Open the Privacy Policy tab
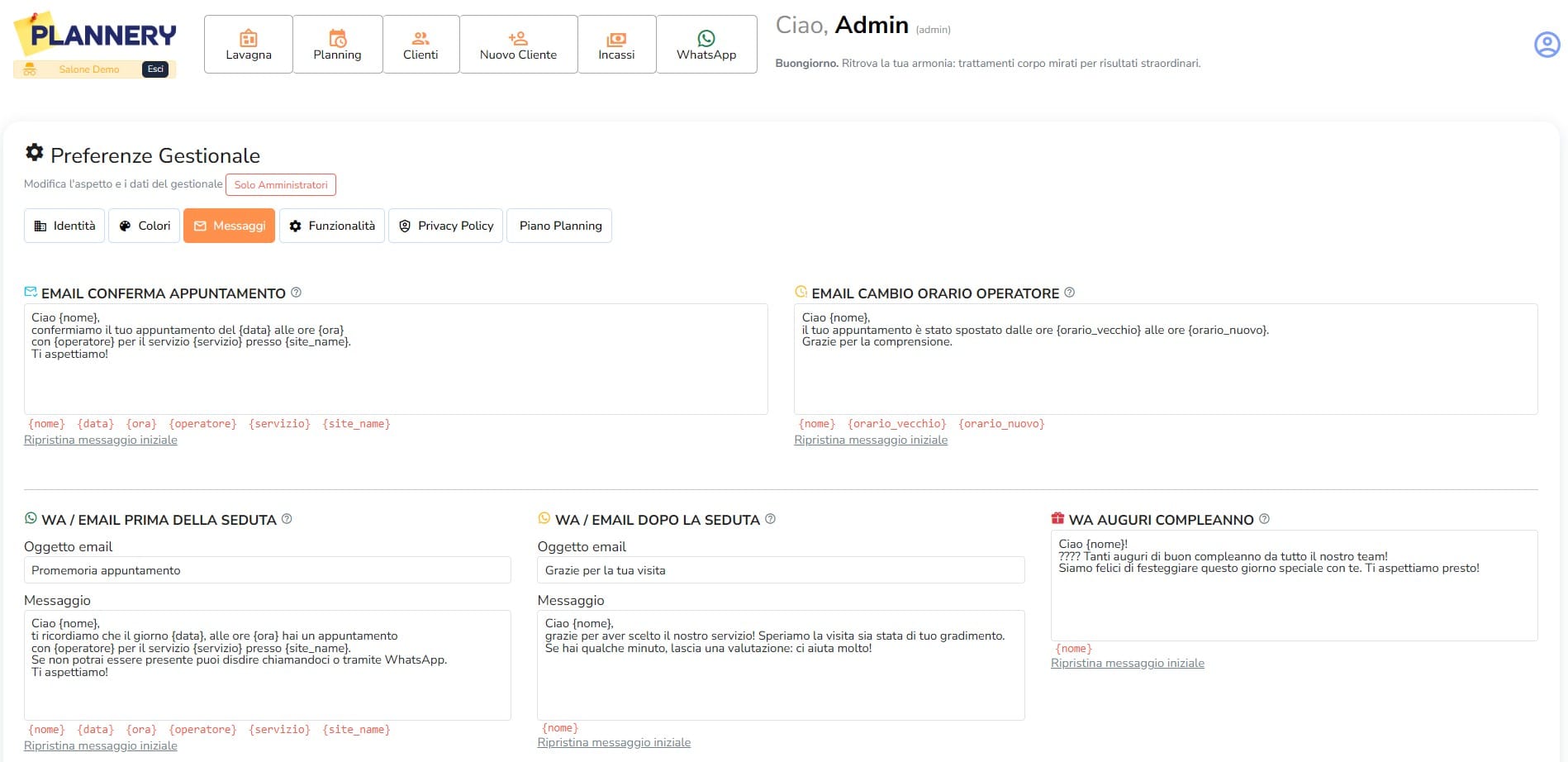Viewport: 1568px width, 762px height. pyautogui.click(x=446, y=226)
